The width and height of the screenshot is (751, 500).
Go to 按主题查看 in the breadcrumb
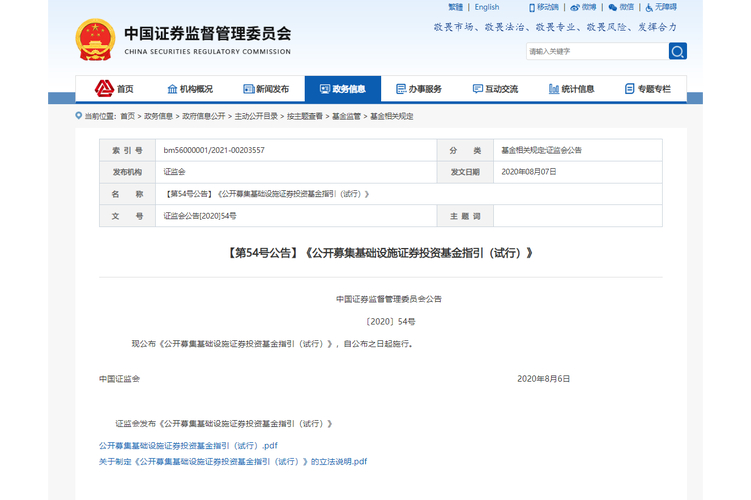pos(305,116)
